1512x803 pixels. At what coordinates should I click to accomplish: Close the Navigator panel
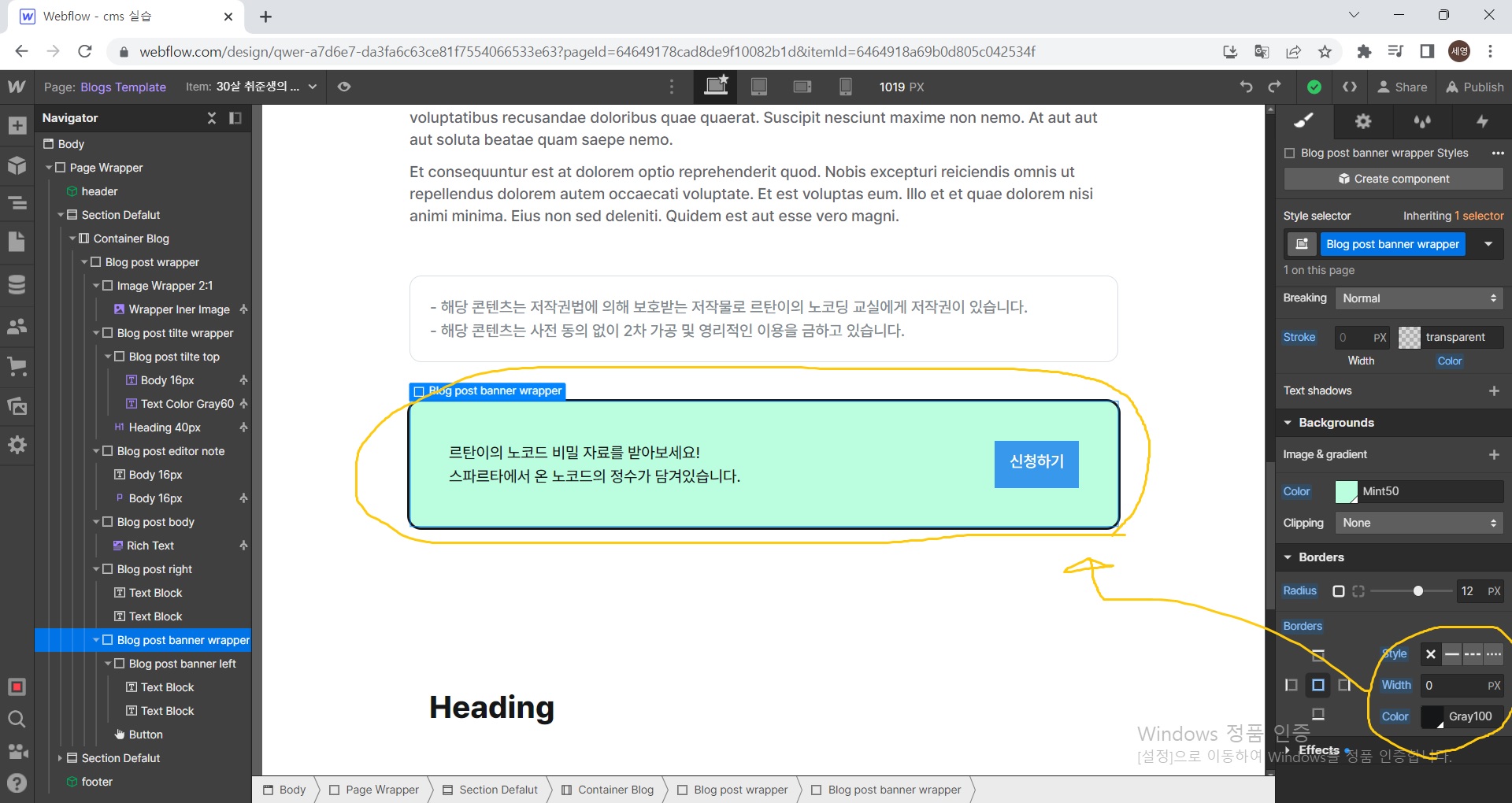pyautogui.click(x=211, y=118)
